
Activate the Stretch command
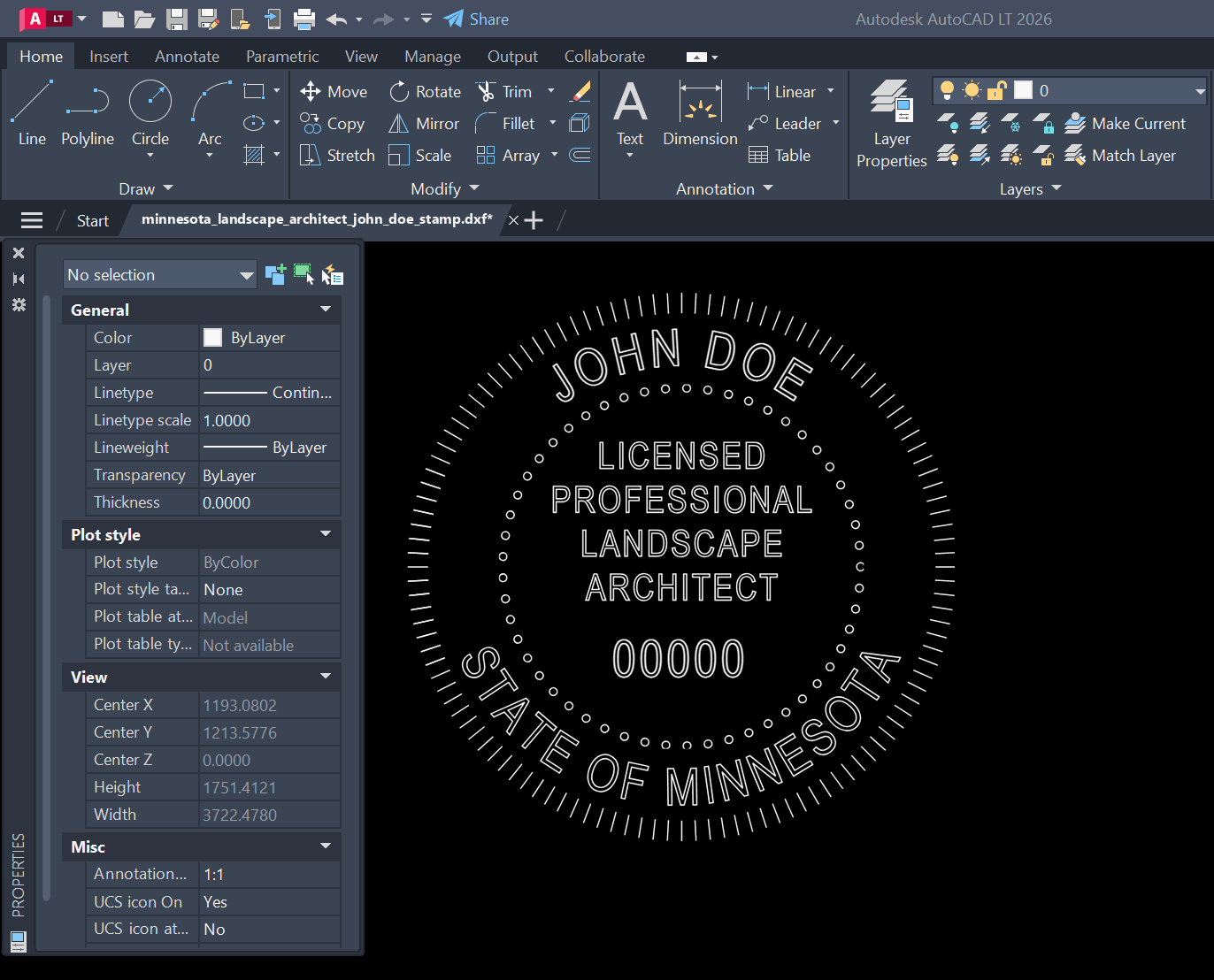point(337,155)
